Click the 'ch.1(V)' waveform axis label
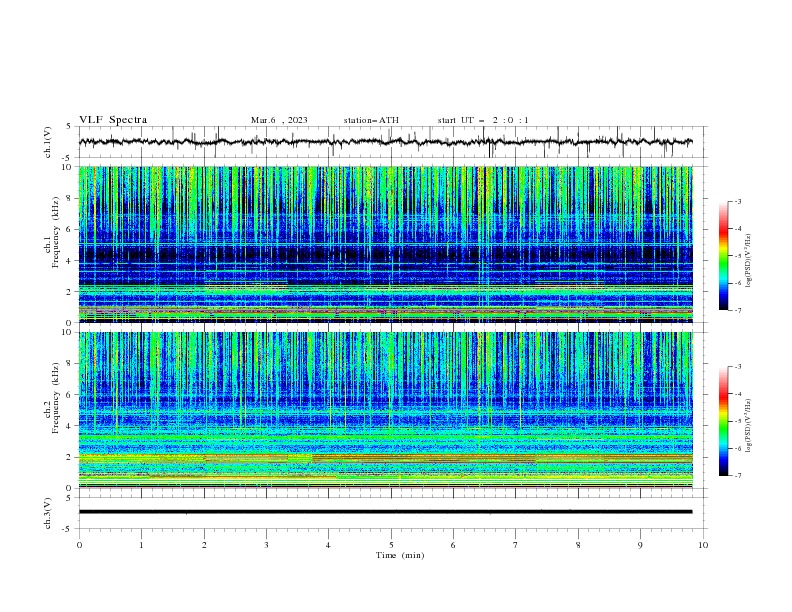This screenshot has width=792, height=612. click(48, 142)
